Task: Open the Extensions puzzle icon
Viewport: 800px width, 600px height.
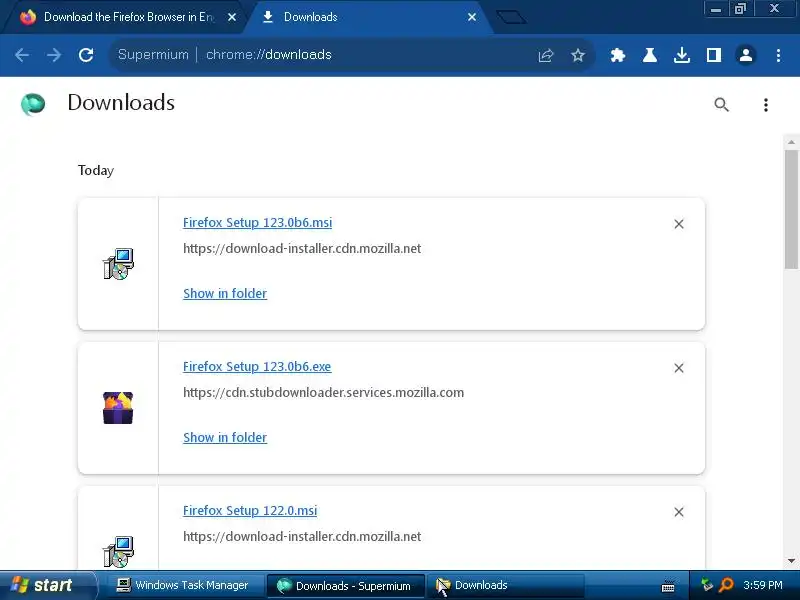Action: [618, 55]
